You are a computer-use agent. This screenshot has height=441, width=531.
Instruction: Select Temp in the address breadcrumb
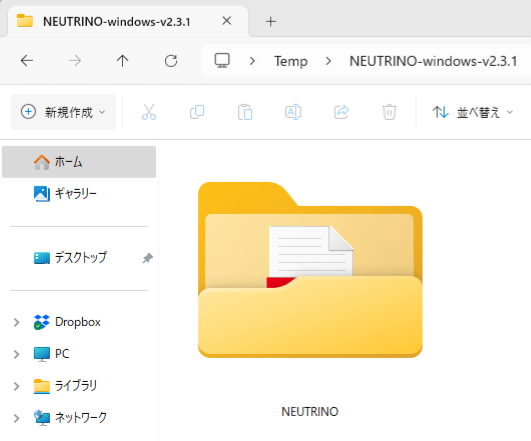[x=291, y=61]
